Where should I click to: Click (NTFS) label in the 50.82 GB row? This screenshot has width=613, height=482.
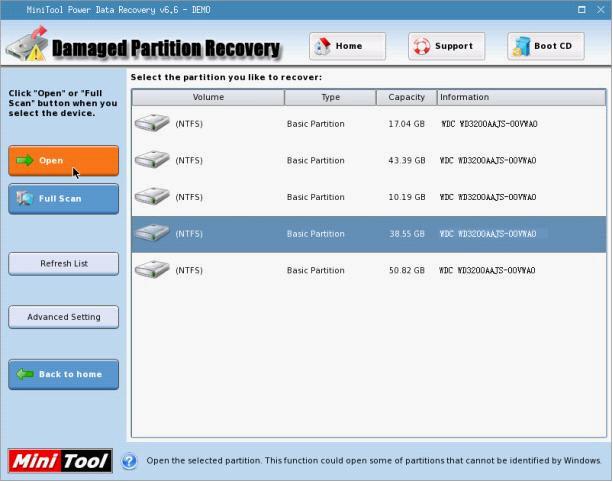point(189,271)
